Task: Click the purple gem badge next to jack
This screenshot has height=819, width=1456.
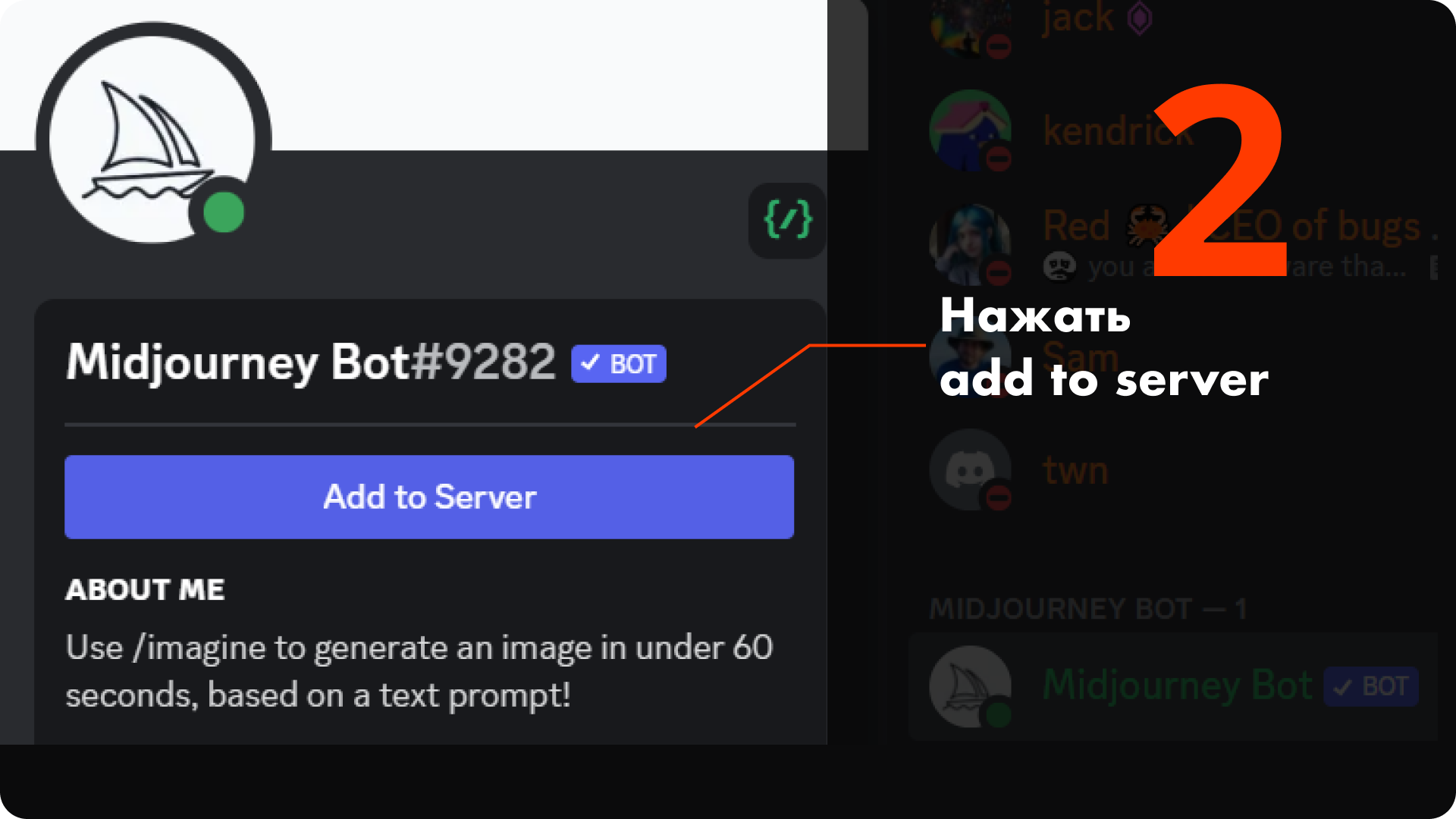Action: coord(1139,18)
